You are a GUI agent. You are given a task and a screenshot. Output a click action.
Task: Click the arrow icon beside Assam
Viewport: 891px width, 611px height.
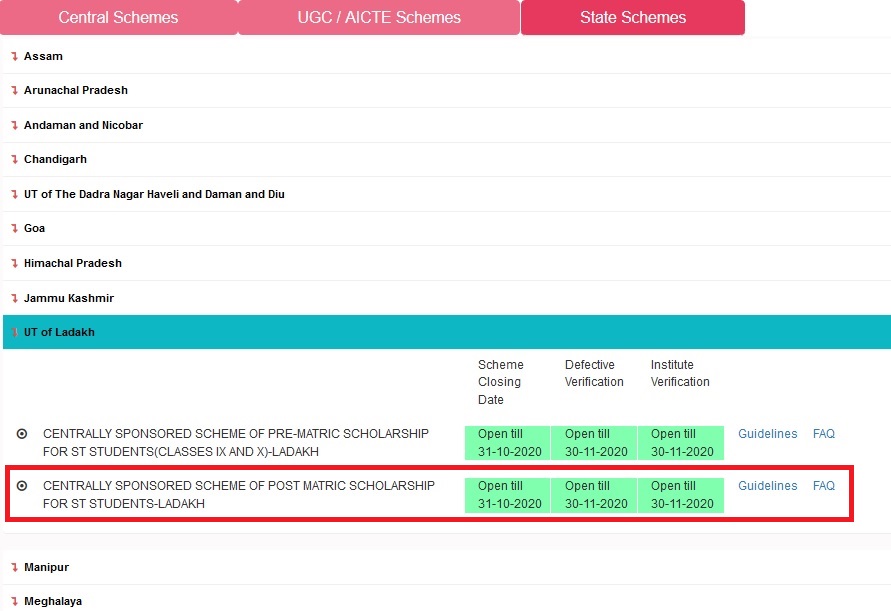[14, 57]
